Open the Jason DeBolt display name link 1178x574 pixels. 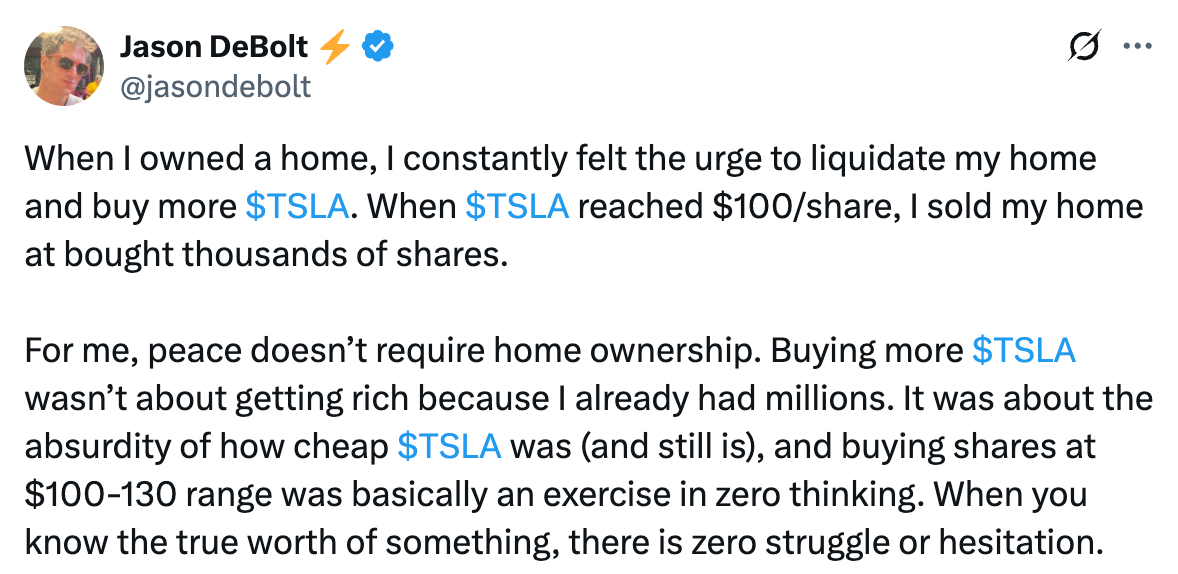pos(213,47)
